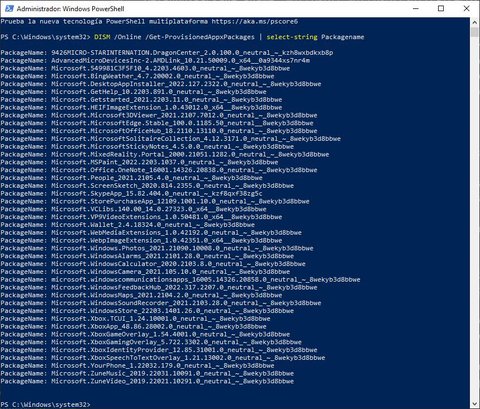The image size is (480, 409).
Task: Click the StorePurchaseApp package line
Action: point(155,202)
